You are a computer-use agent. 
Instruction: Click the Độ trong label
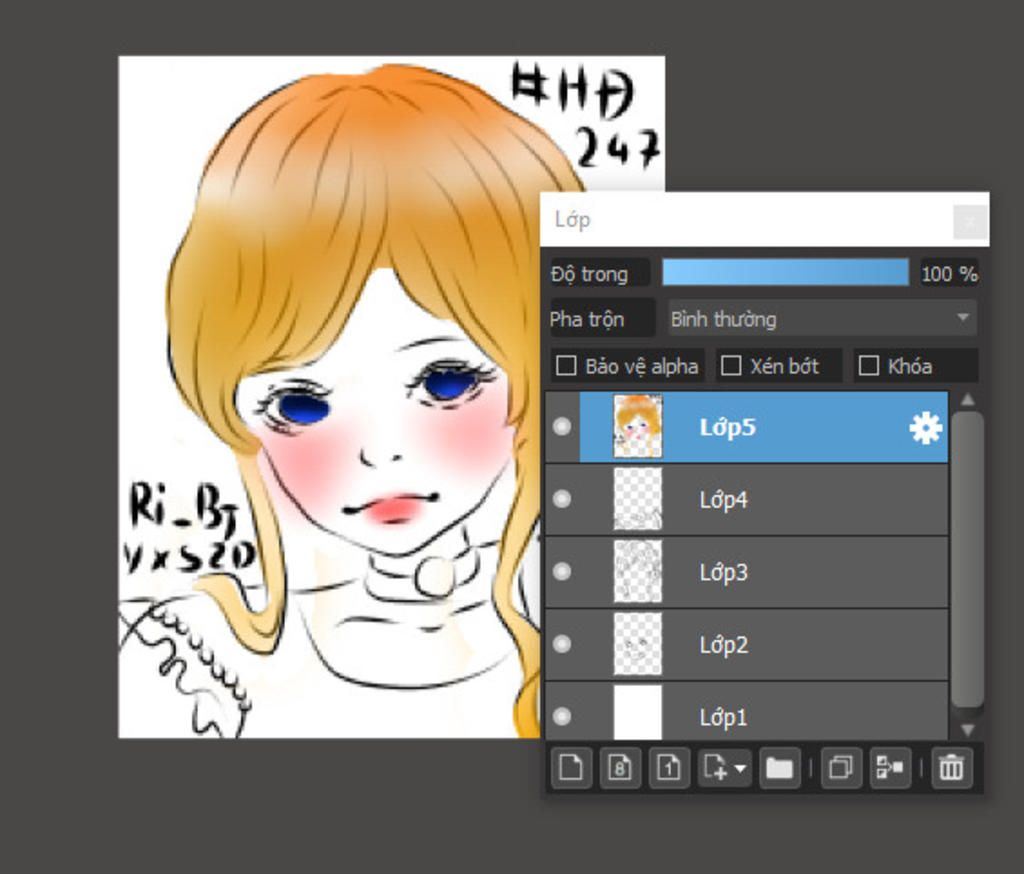589,274
